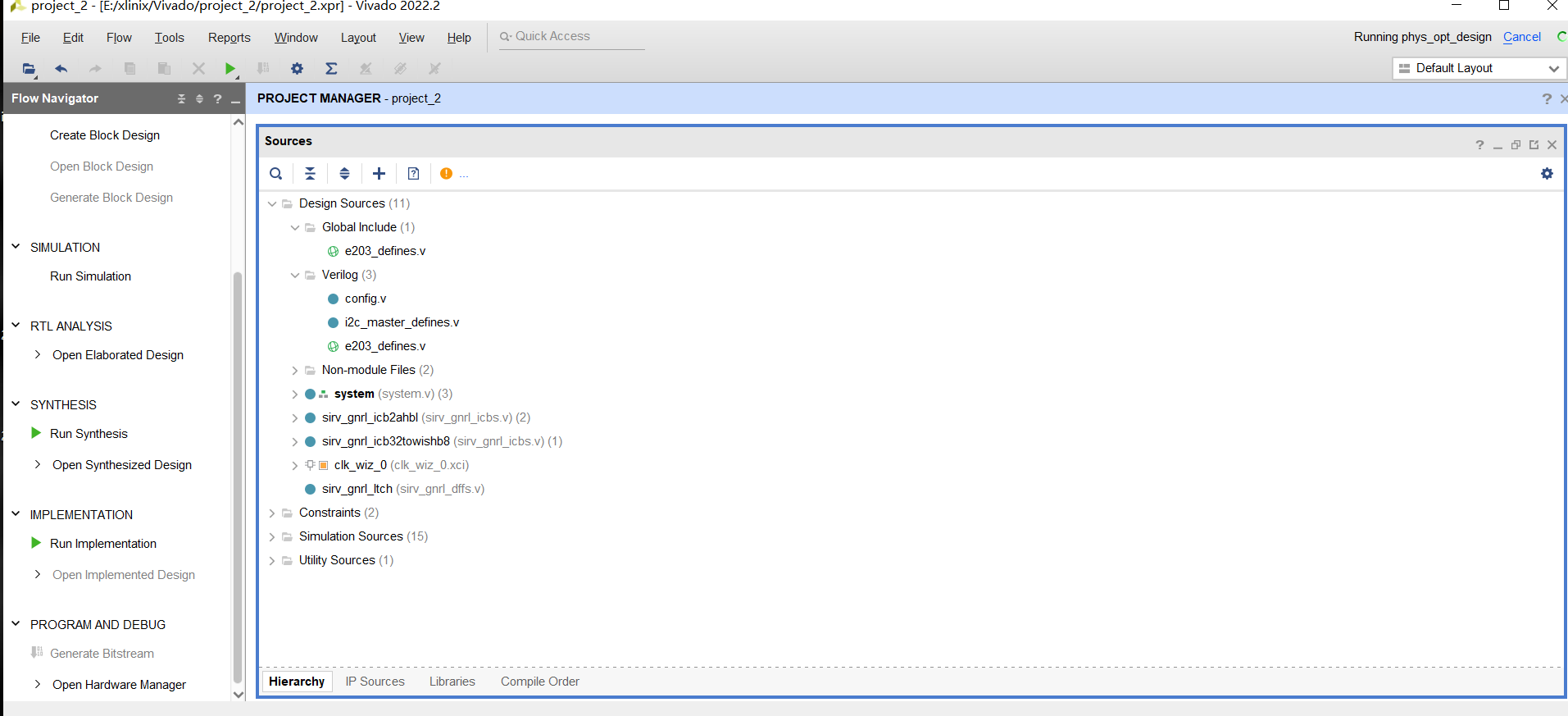Float the Sources panel

pyautogui.click(x=1516, y=145)
